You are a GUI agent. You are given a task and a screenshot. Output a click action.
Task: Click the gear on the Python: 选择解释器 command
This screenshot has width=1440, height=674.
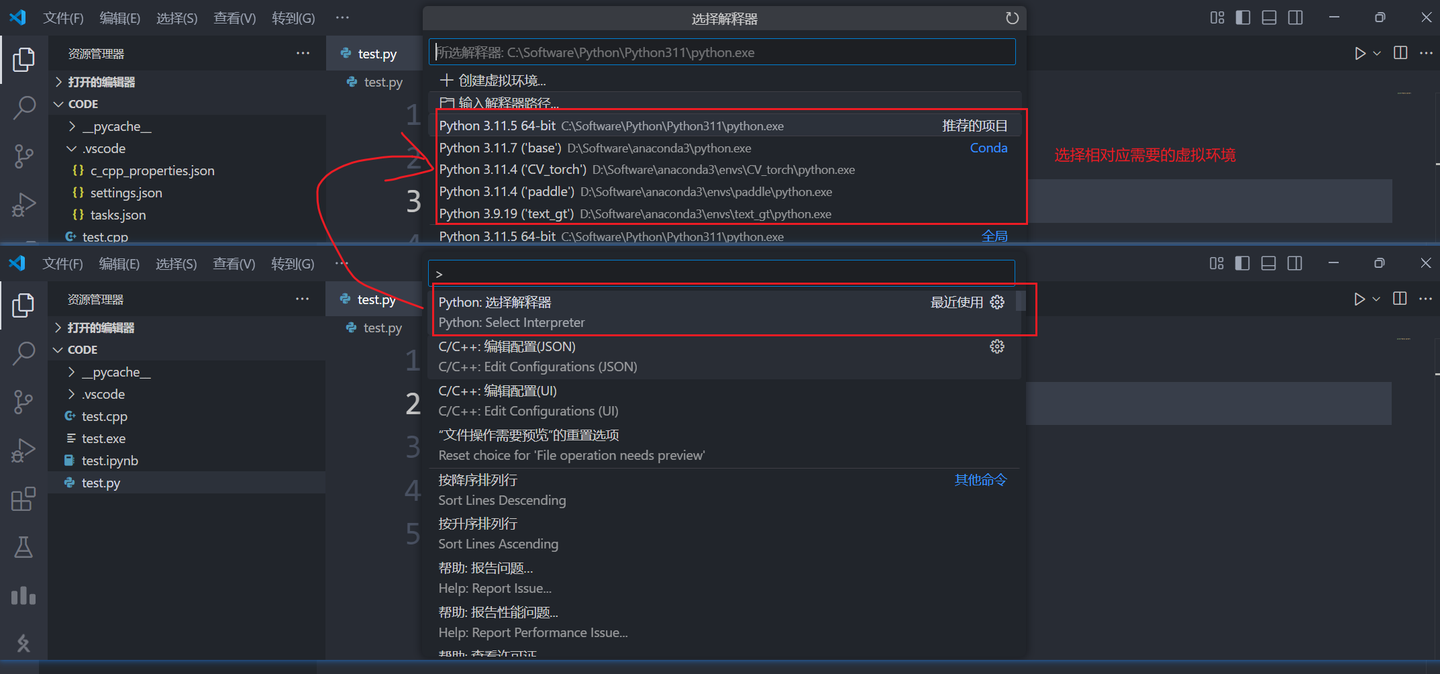[x=997, y=302]
